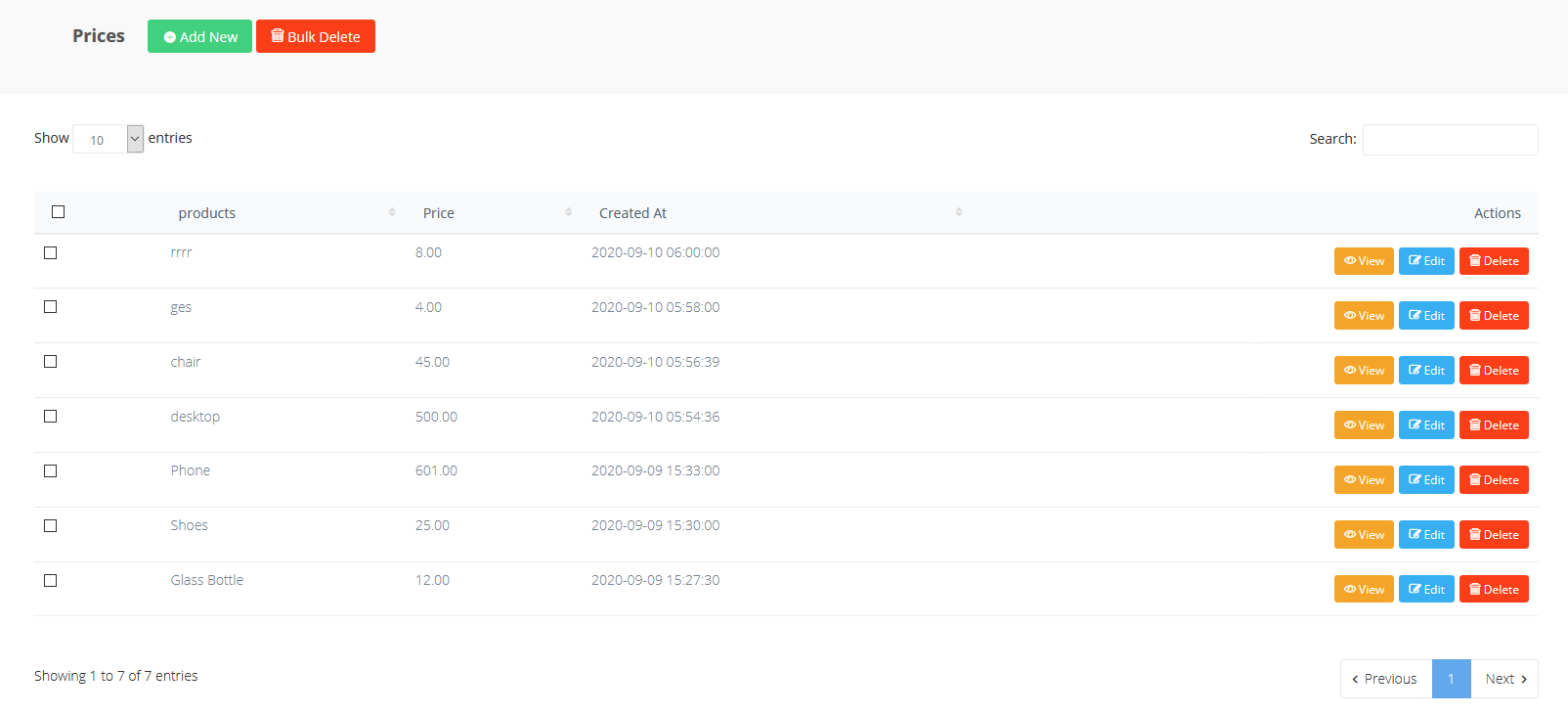The width and height of the screenshot is (1568, 714).
Task: Check the box for the ges row
Action: pos(50,307)
